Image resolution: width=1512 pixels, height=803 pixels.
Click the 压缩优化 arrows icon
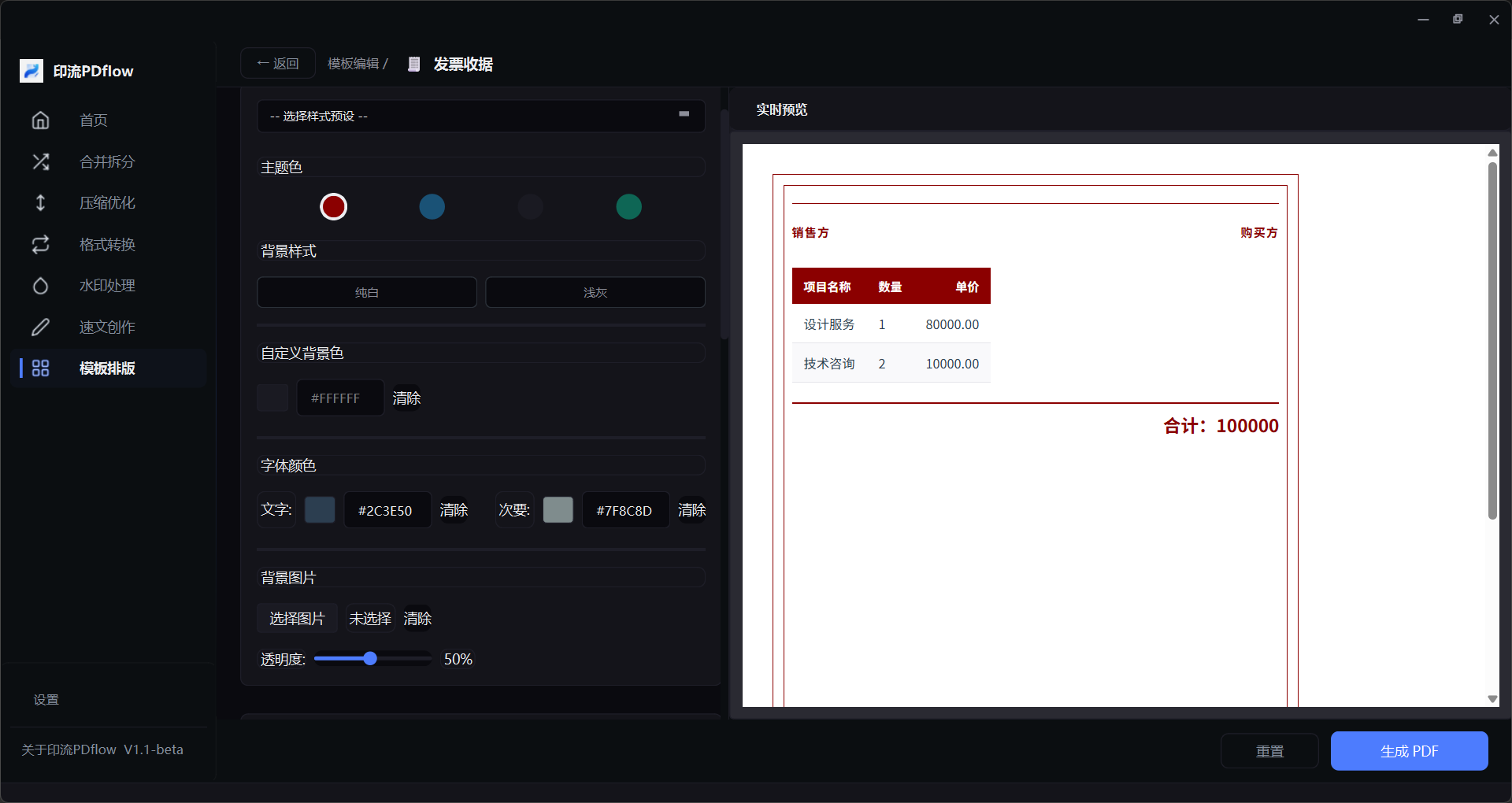[x=40, y=202]
